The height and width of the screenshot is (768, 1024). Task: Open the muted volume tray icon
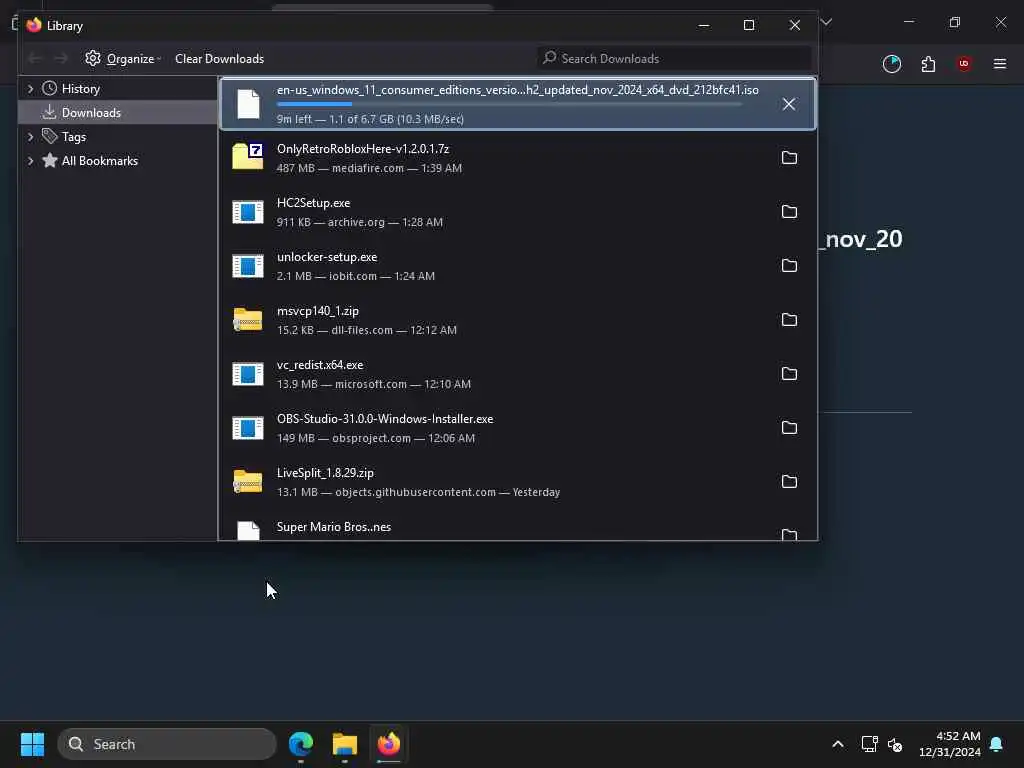[895, 744]
